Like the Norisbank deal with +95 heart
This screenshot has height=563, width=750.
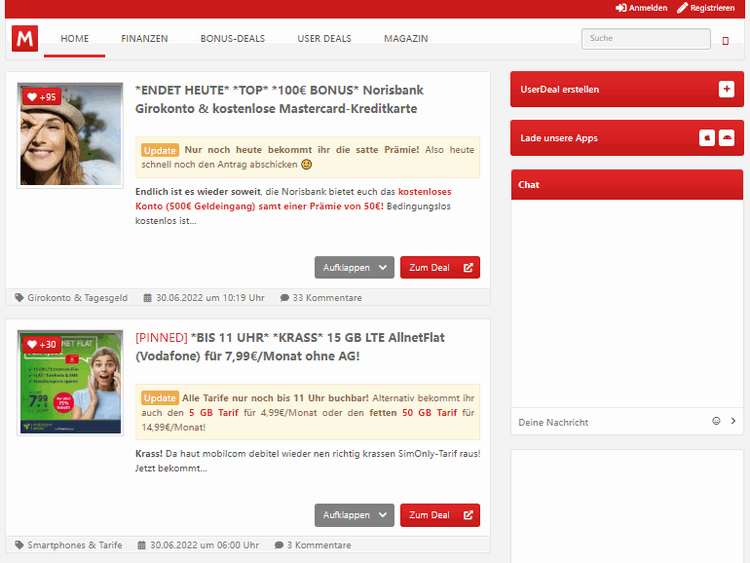[x=42, y=97]
